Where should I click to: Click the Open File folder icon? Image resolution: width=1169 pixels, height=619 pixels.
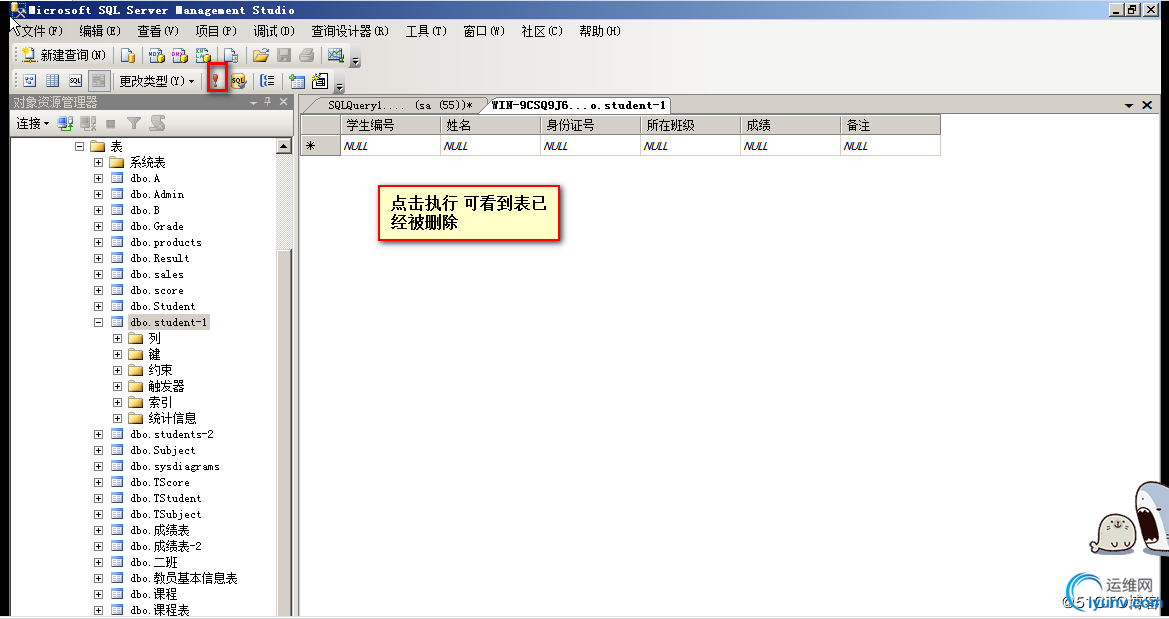tap(260, 56)
